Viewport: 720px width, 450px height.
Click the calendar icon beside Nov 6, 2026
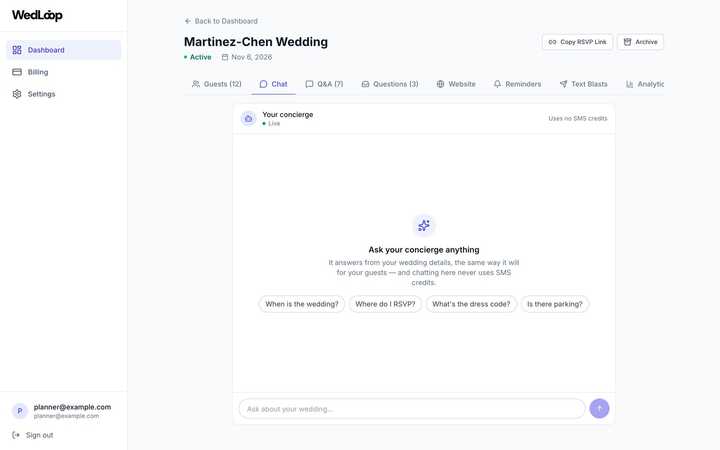(x=225, y=57)
